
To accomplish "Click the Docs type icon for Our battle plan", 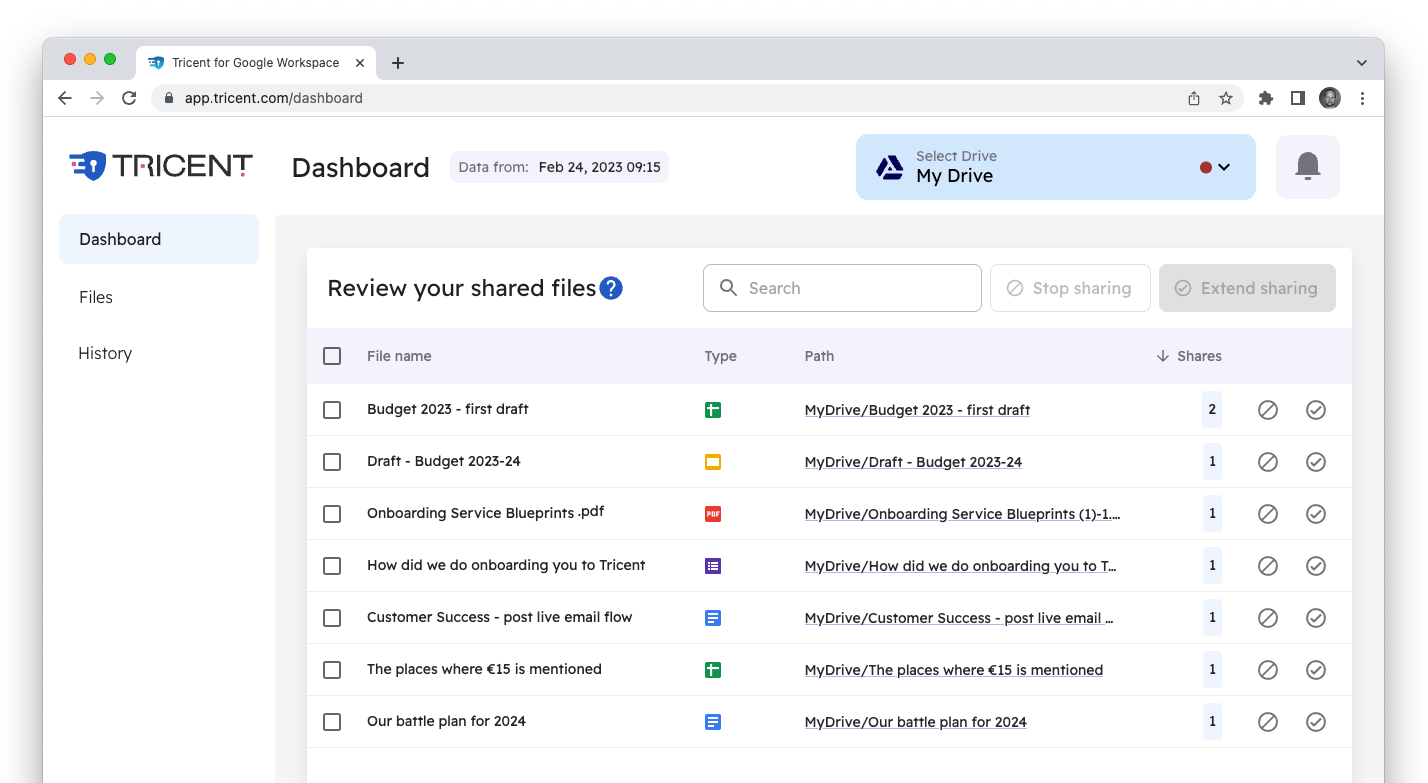I will click(x=713, y=722).
